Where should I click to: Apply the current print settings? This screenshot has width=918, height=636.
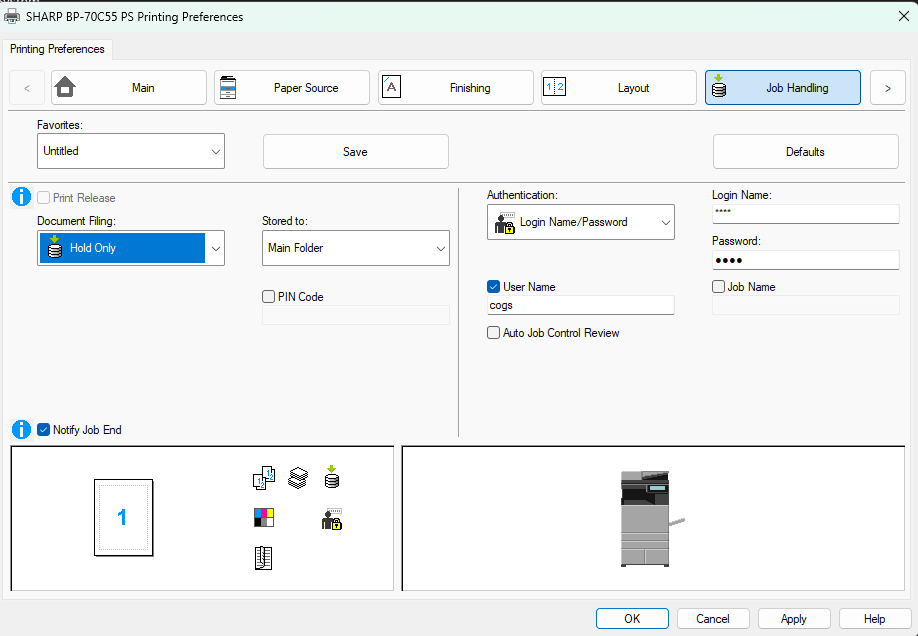[793, 618]
